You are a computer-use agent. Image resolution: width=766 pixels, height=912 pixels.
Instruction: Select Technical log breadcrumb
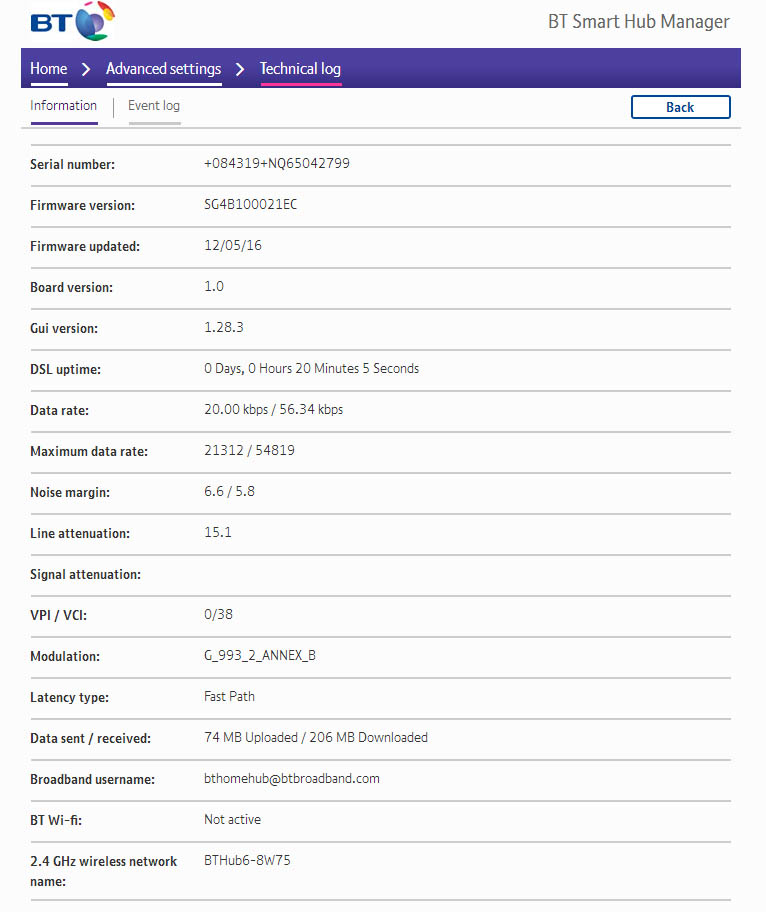pyautogui.click(x=300, y=69)
